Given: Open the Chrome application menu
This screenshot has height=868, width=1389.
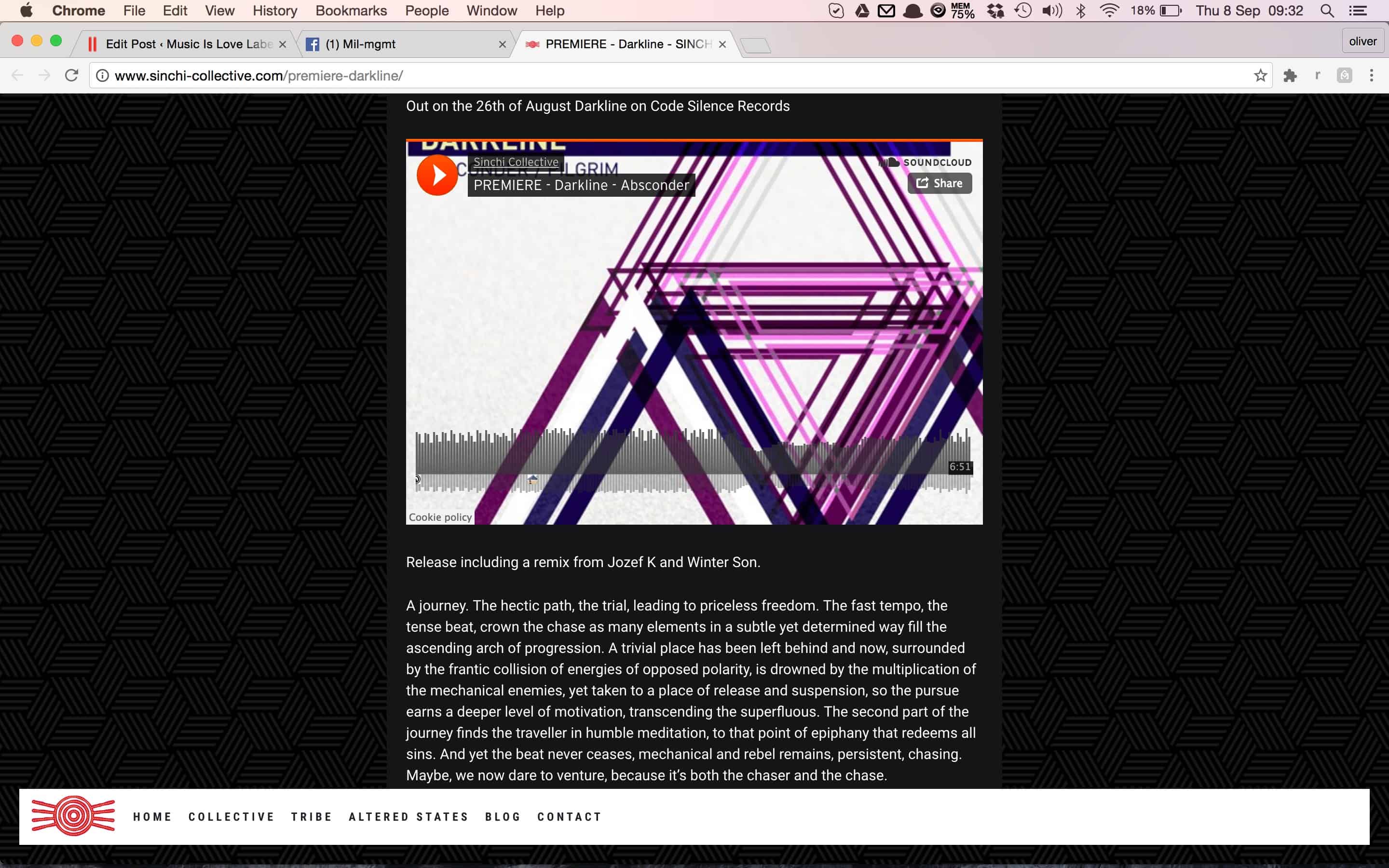Looking at the screenshot, I should pyautogui.click(x=79, y=10).
